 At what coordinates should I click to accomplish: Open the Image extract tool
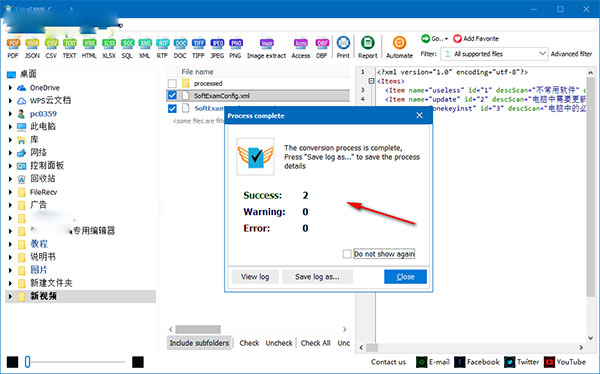[266, 47]
